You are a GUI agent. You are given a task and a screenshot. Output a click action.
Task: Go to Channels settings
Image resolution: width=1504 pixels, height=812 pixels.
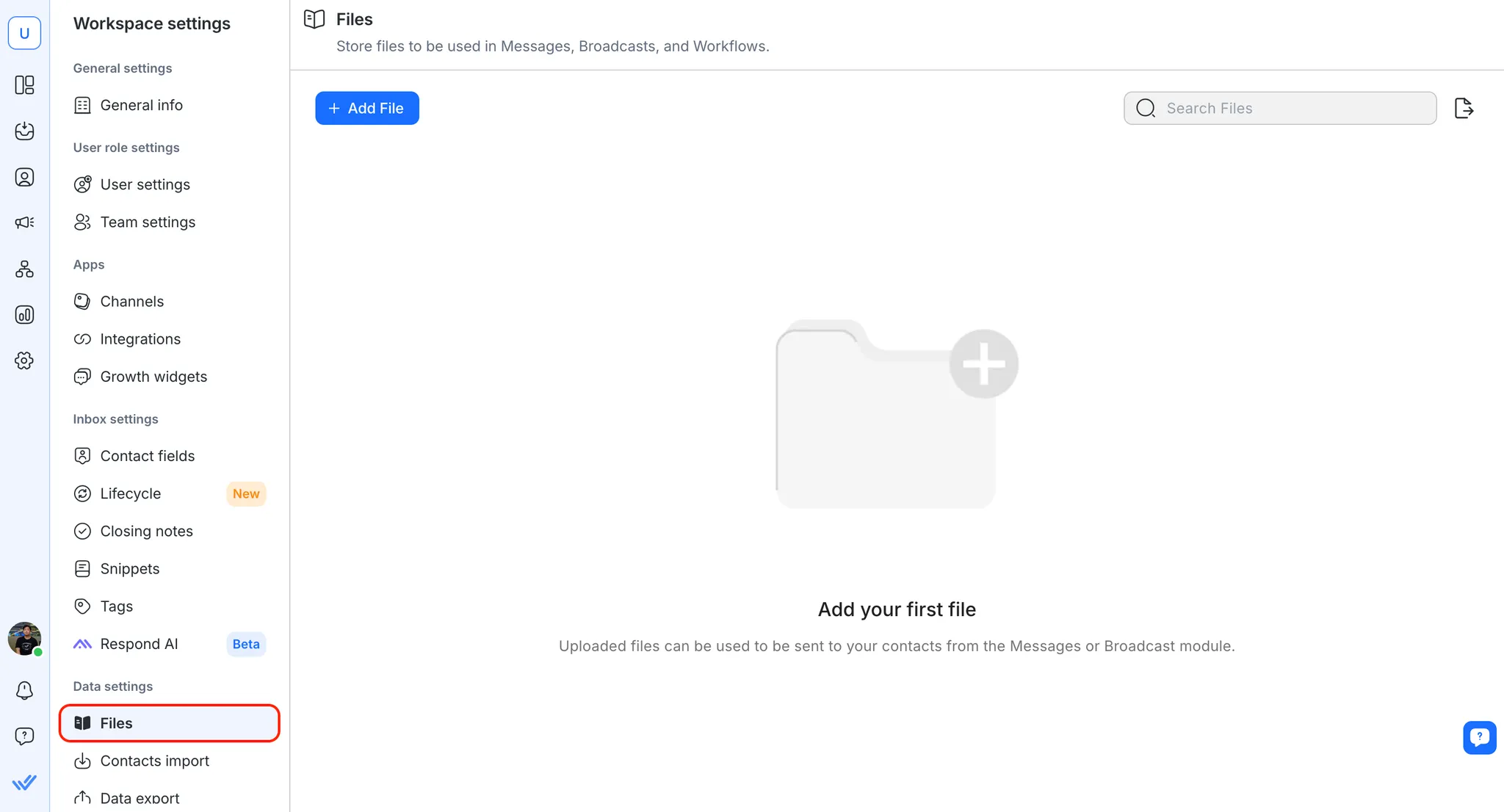click(131, 302)
